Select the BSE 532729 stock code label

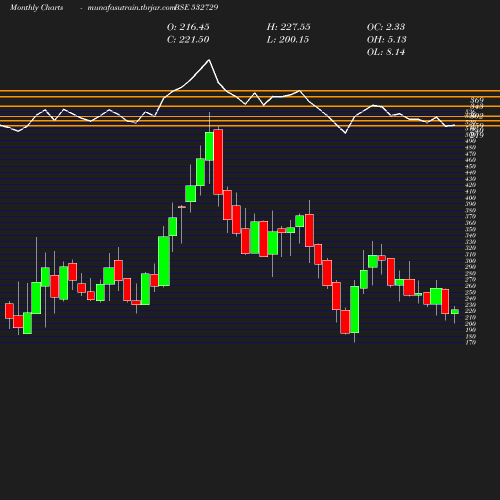[196, 7]
